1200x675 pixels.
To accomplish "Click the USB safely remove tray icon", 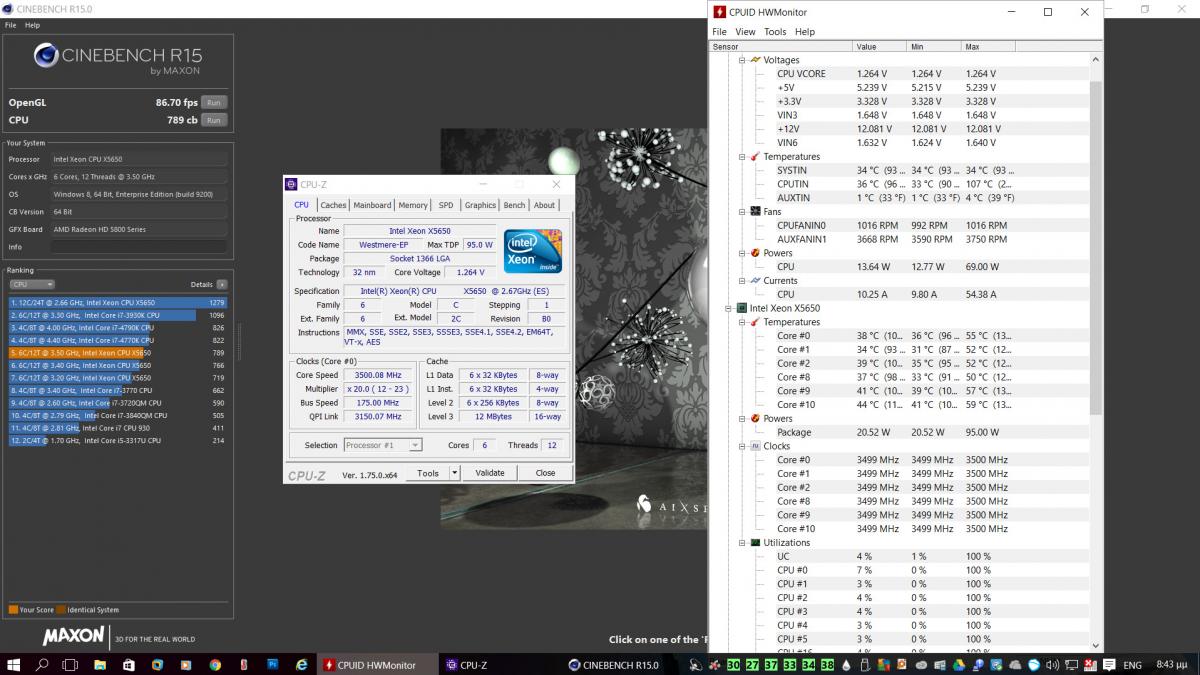I will coord(864,665).
